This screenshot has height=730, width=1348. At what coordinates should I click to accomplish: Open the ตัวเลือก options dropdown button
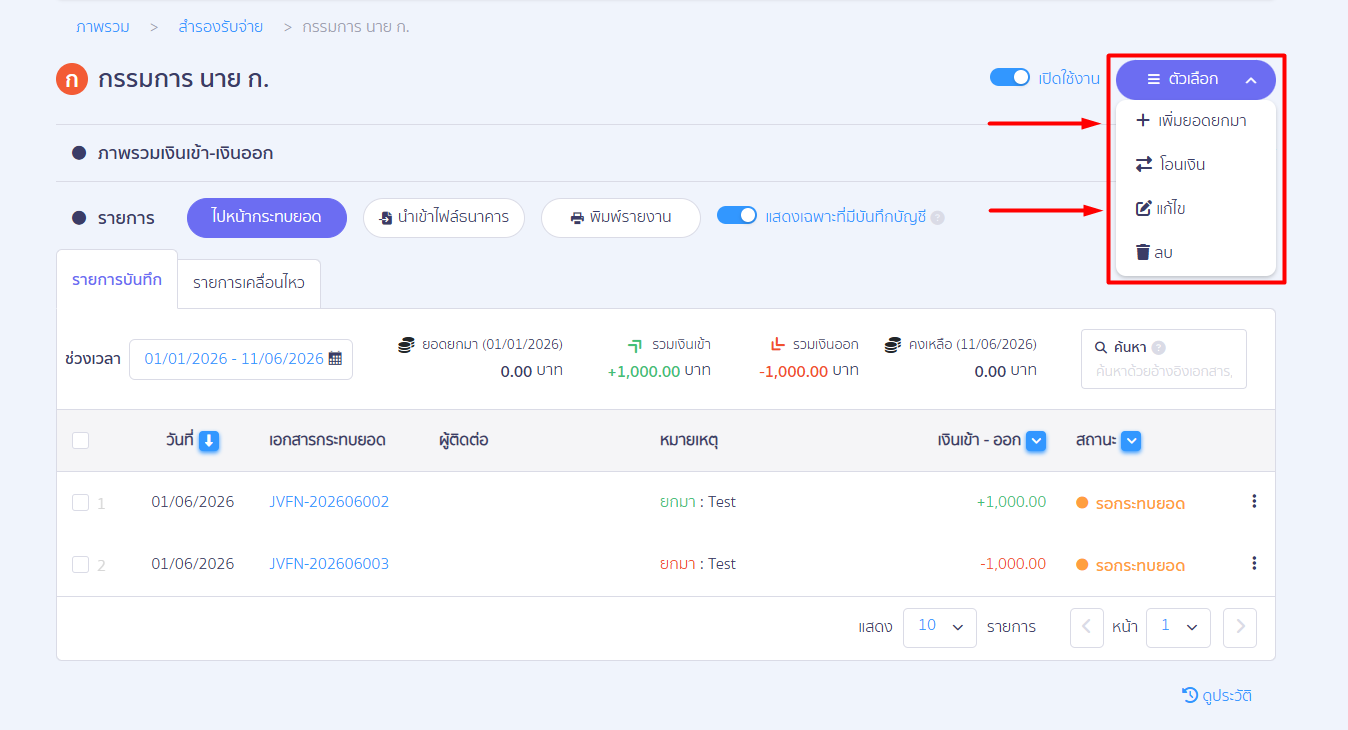tap(1196, 79)
